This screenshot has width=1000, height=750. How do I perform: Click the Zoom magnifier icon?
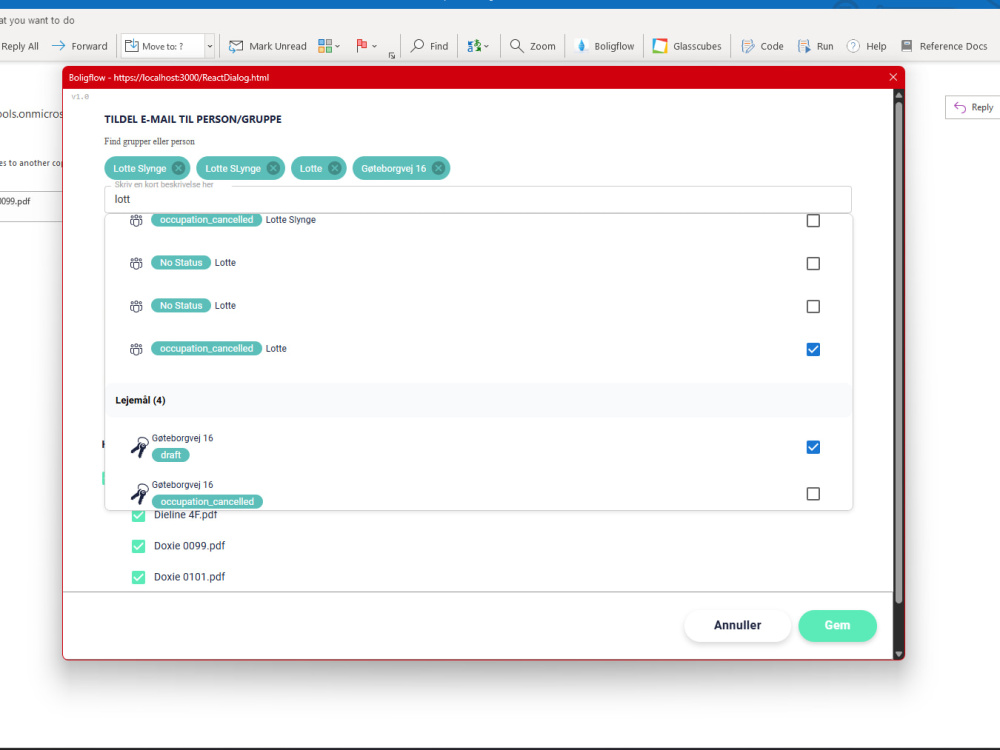tap(517, 46)
